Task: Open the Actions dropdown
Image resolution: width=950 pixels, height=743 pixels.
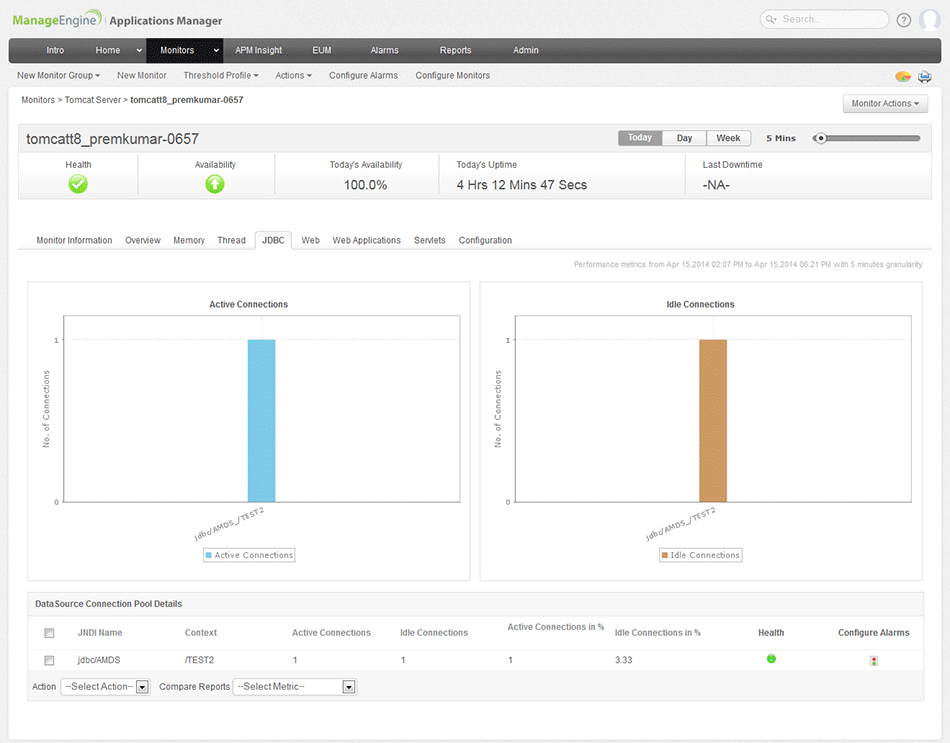Action: 293,75
